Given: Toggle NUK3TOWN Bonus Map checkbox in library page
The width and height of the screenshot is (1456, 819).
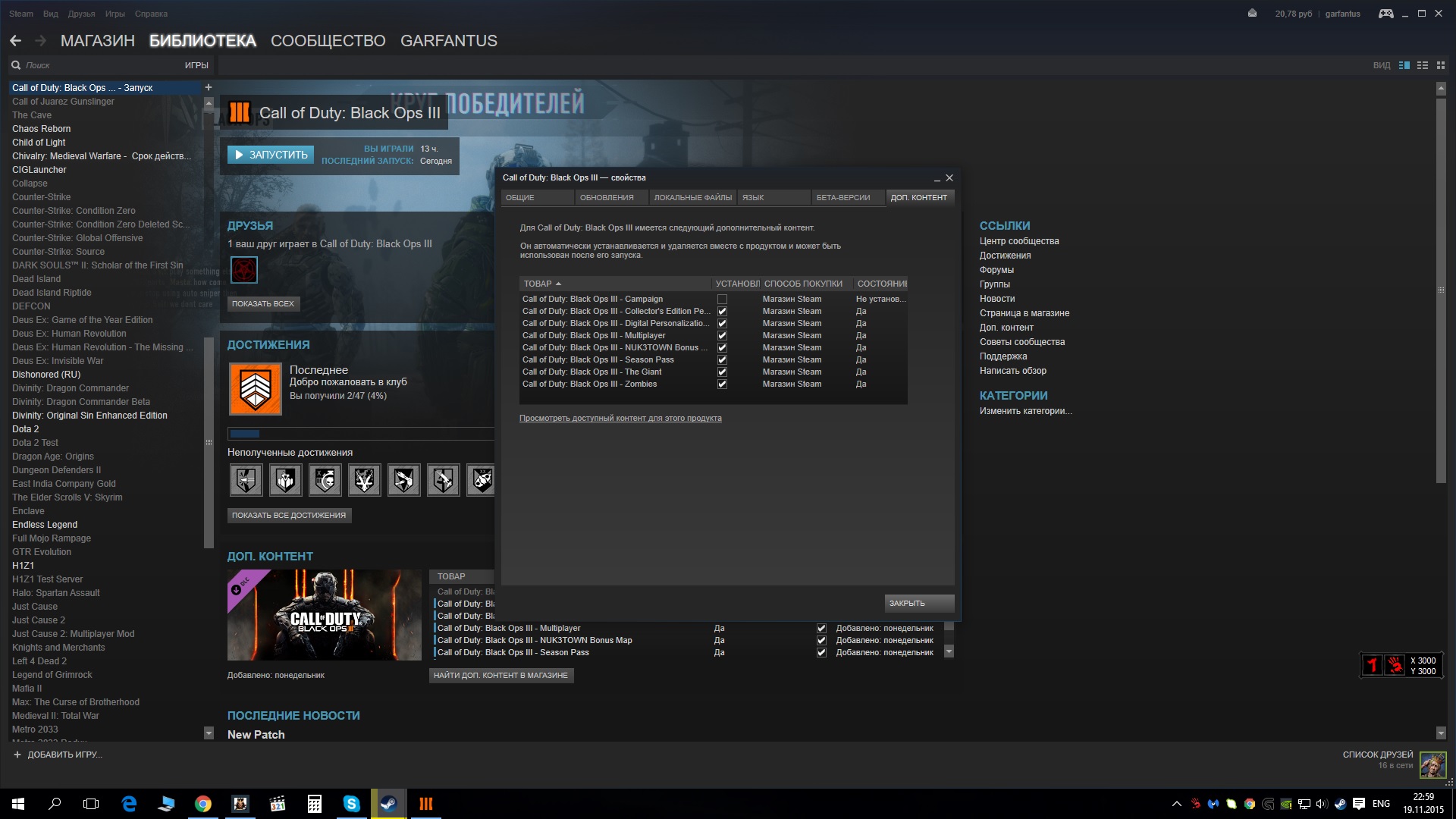Looking at the screenshot, I should (821, 641).
